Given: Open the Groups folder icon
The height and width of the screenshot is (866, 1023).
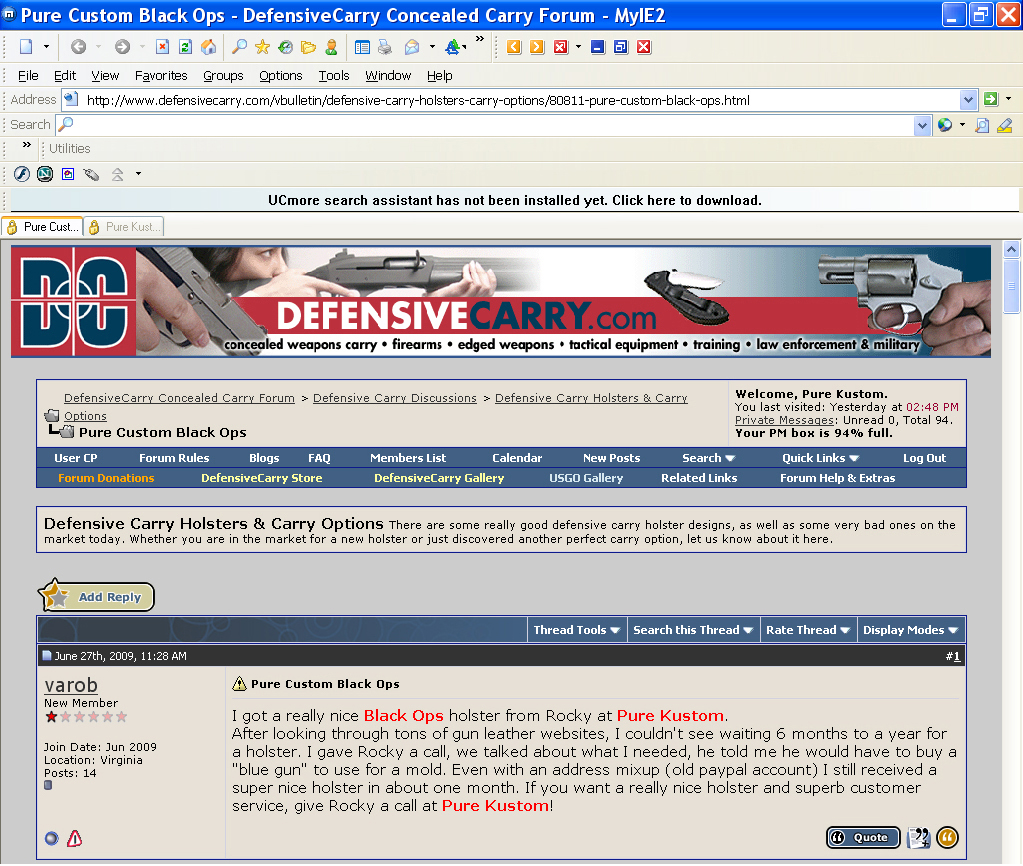Looking at the screenshot, I should [x=308, y=47].
